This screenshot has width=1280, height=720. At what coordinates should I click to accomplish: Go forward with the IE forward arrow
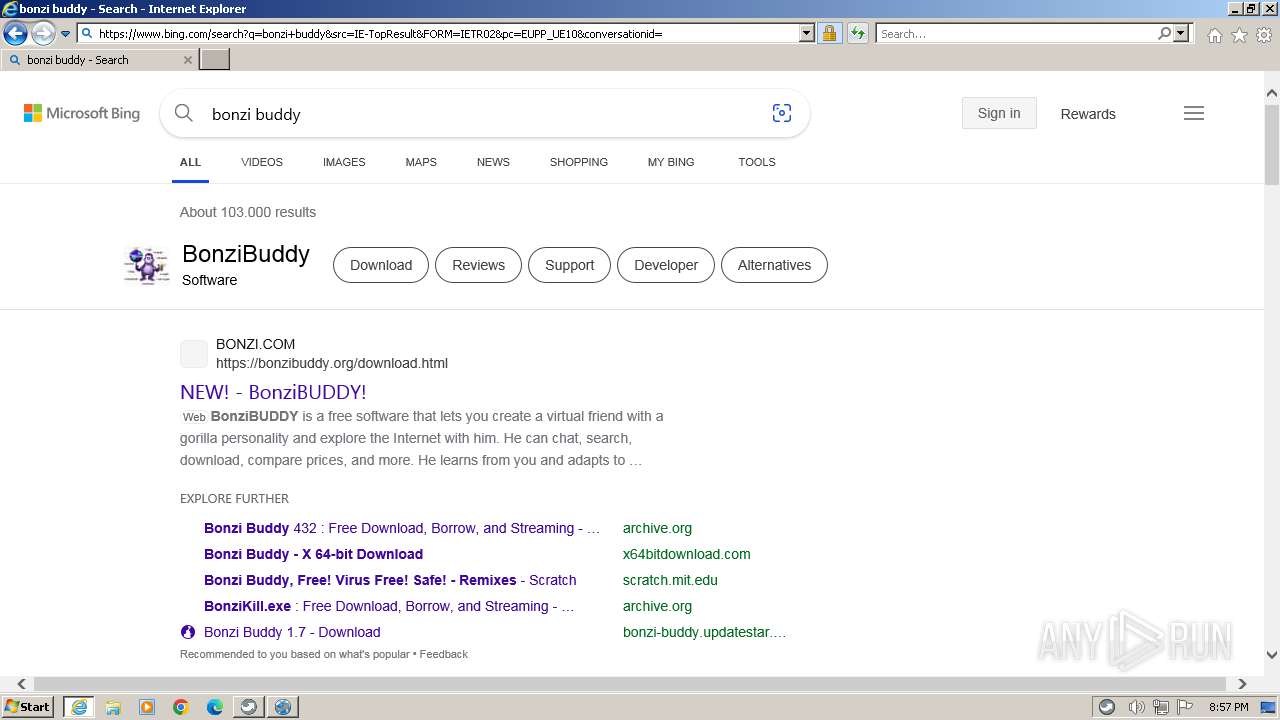point(43,34)
